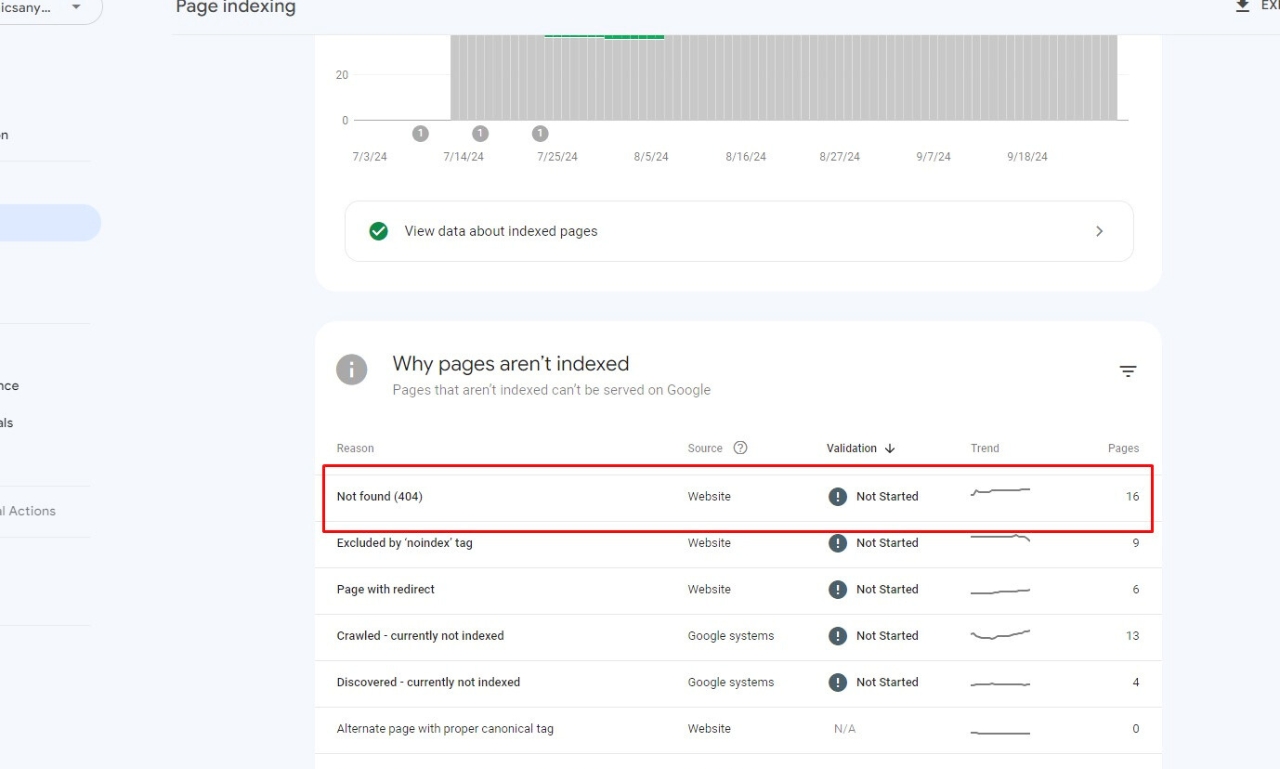
Task: Click the first annotation marker under the chart
Action: (420, 134)
